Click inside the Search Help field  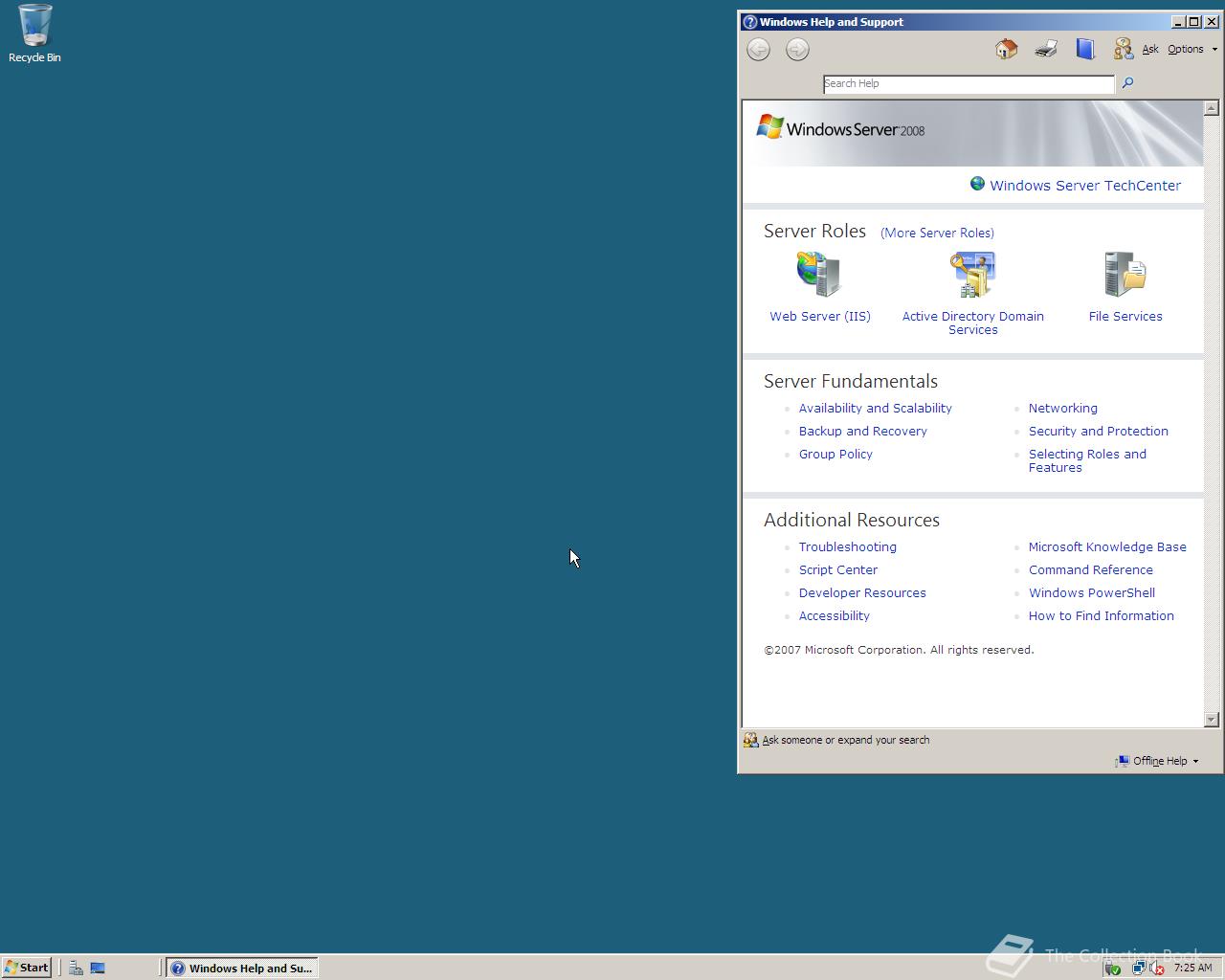pos(969,83)
